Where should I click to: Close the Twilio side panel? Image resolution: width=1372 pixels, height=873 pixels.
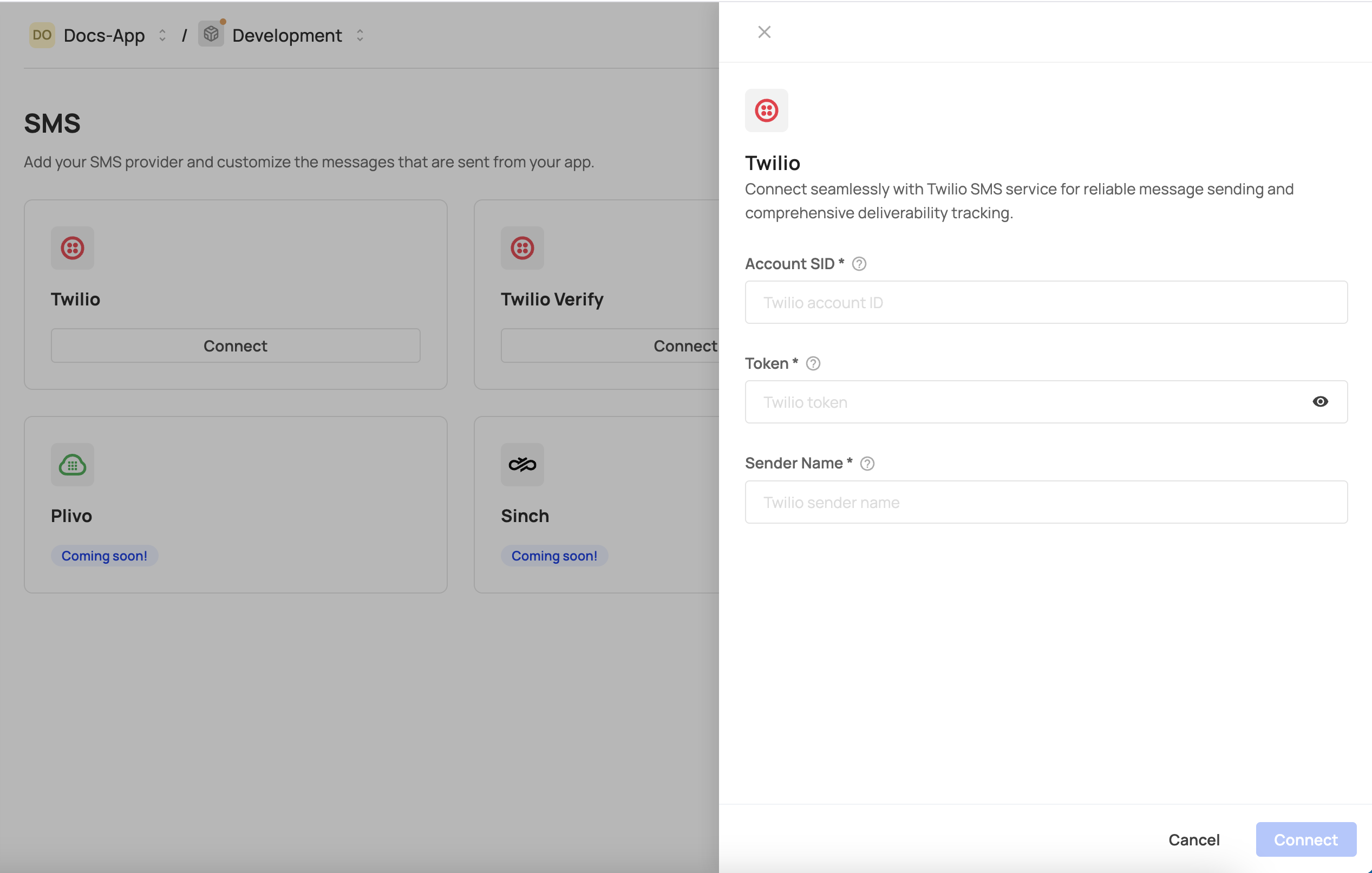pyautogui.click(x=764, y=32)
